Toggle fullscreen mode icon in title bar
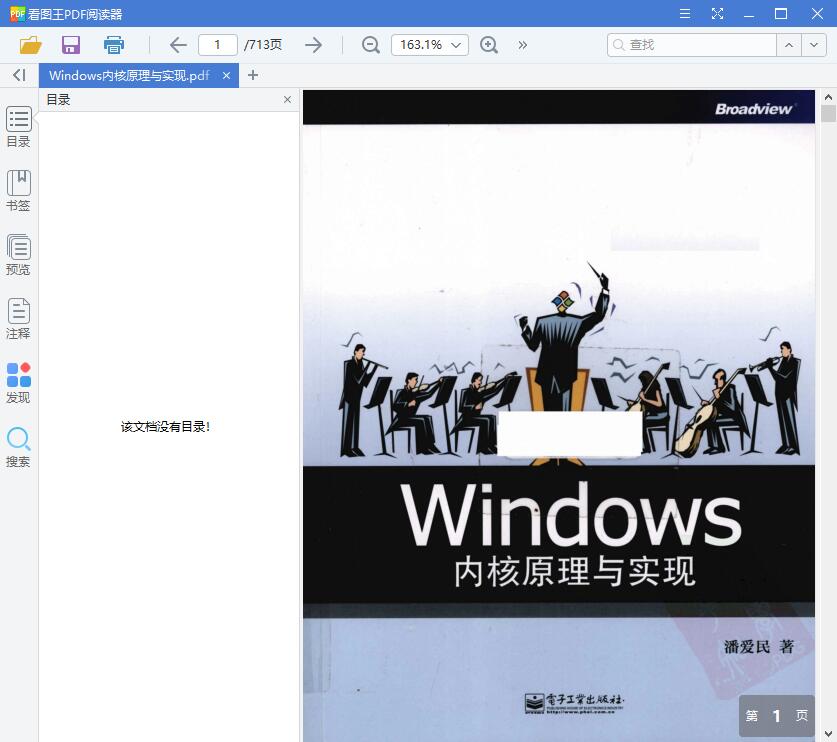837x742 pixels. pos(717,14)
